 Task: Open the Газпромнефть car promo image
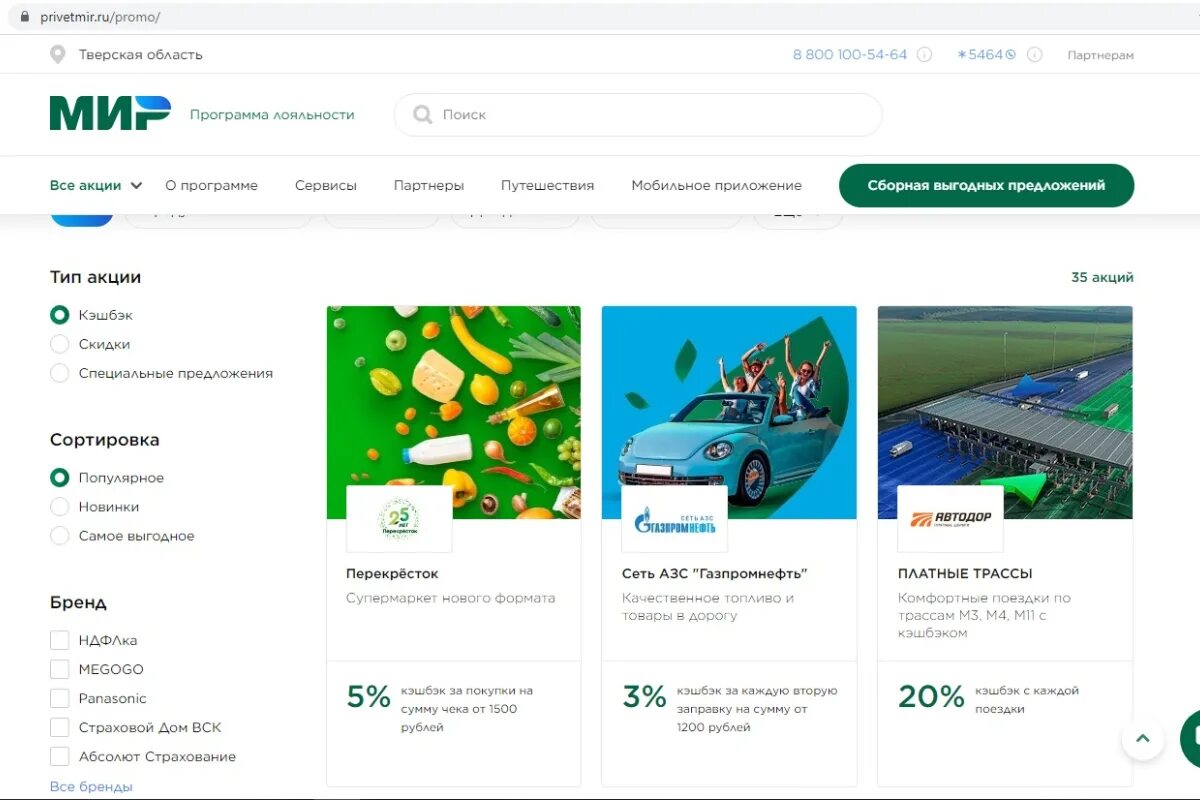click(729, 412)
